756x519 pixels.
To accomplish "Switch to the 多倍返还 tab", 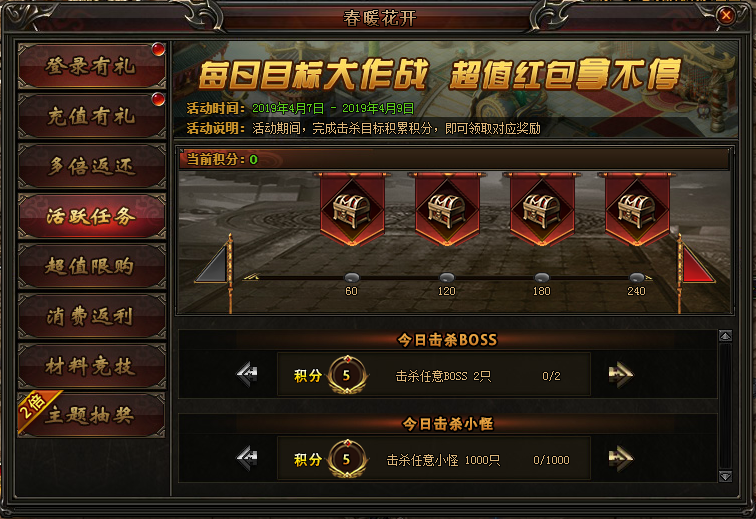I will (92, 166).
